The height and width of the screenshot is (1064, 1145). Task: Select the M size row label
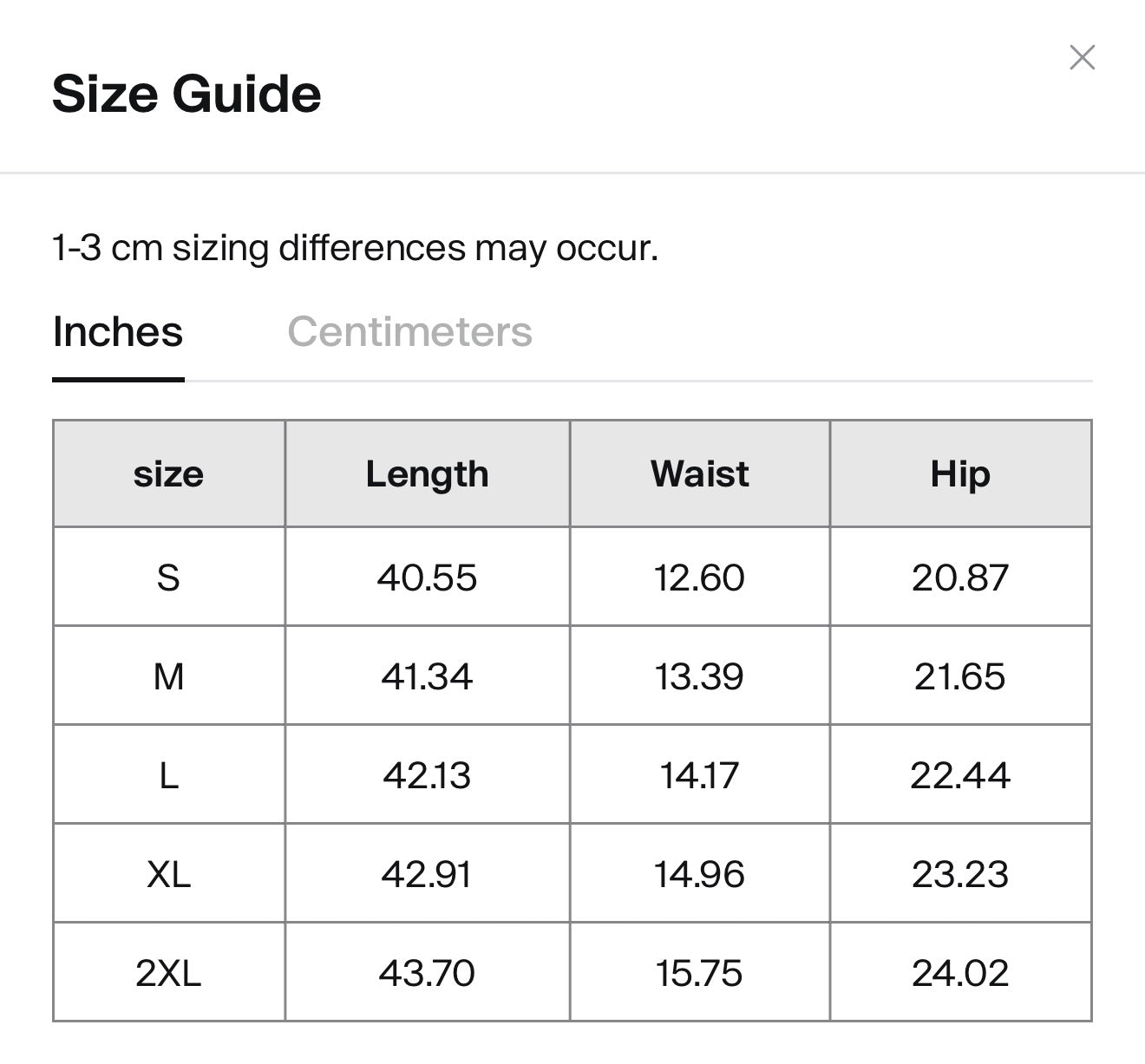(x=168, y=676)
